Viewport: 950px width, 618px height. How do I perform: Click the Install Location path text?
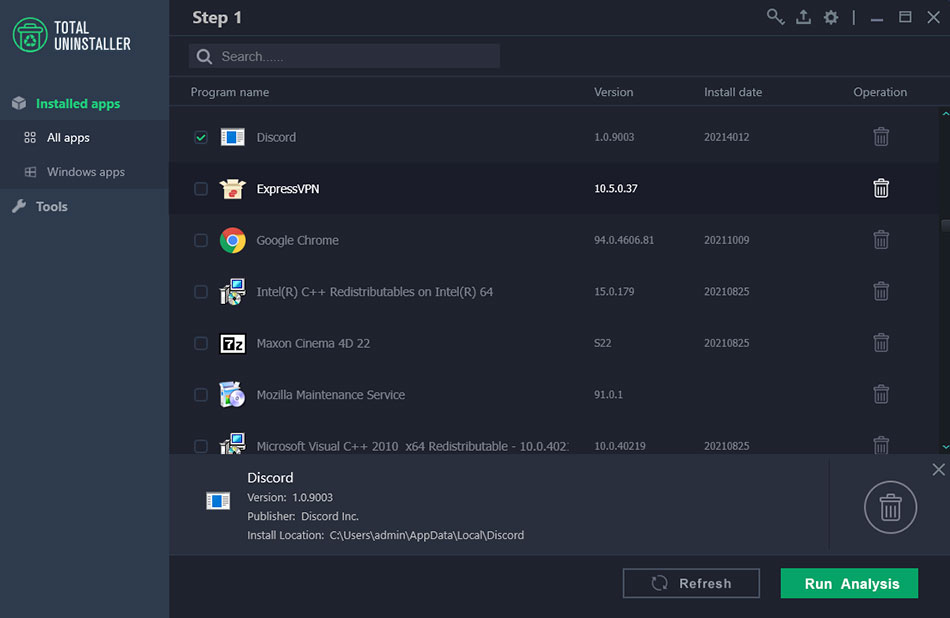pos(427,535)
